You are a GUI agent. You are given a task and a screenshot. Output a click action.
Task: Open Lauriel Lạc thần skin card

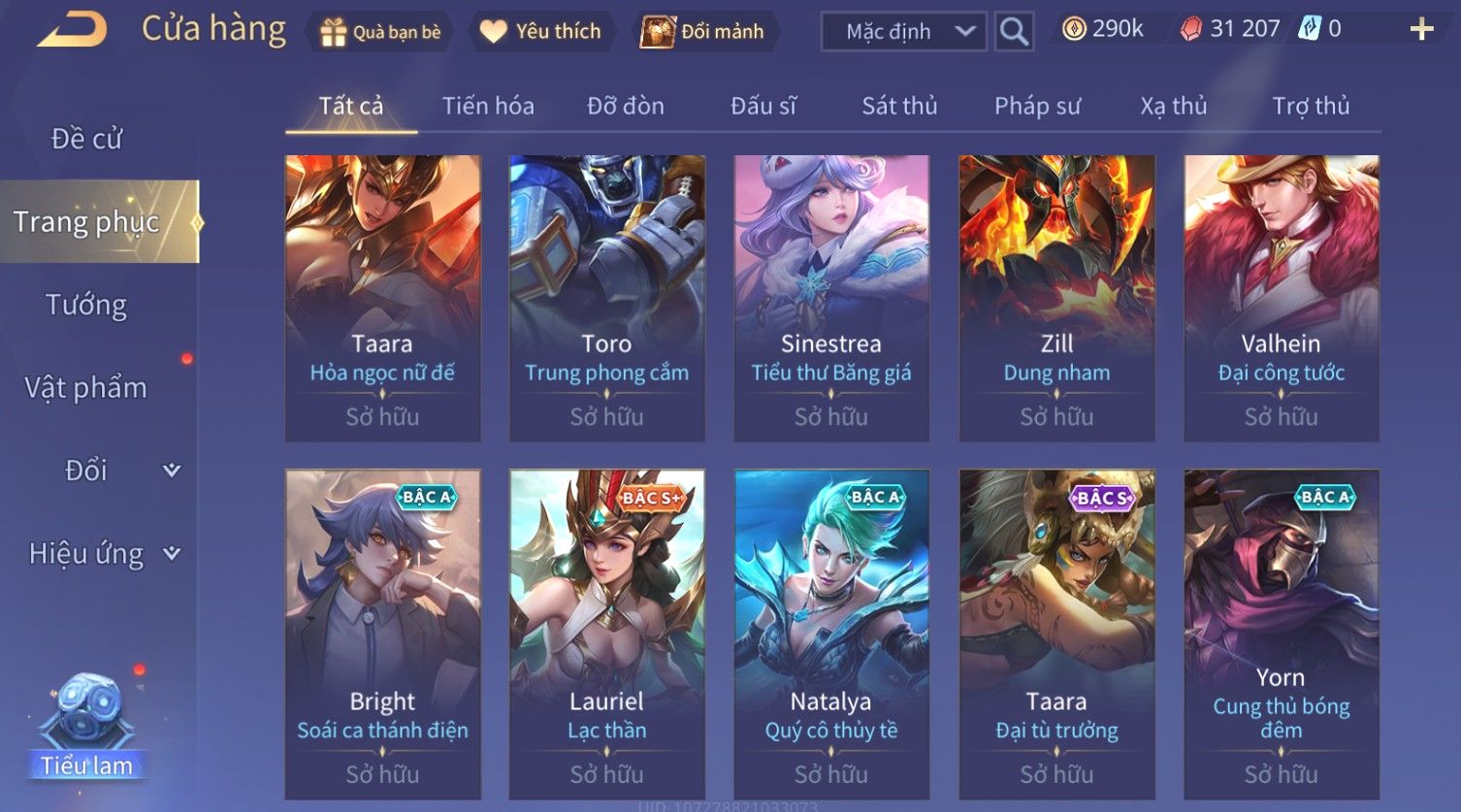pyautogui.click(x=606, y=634)
